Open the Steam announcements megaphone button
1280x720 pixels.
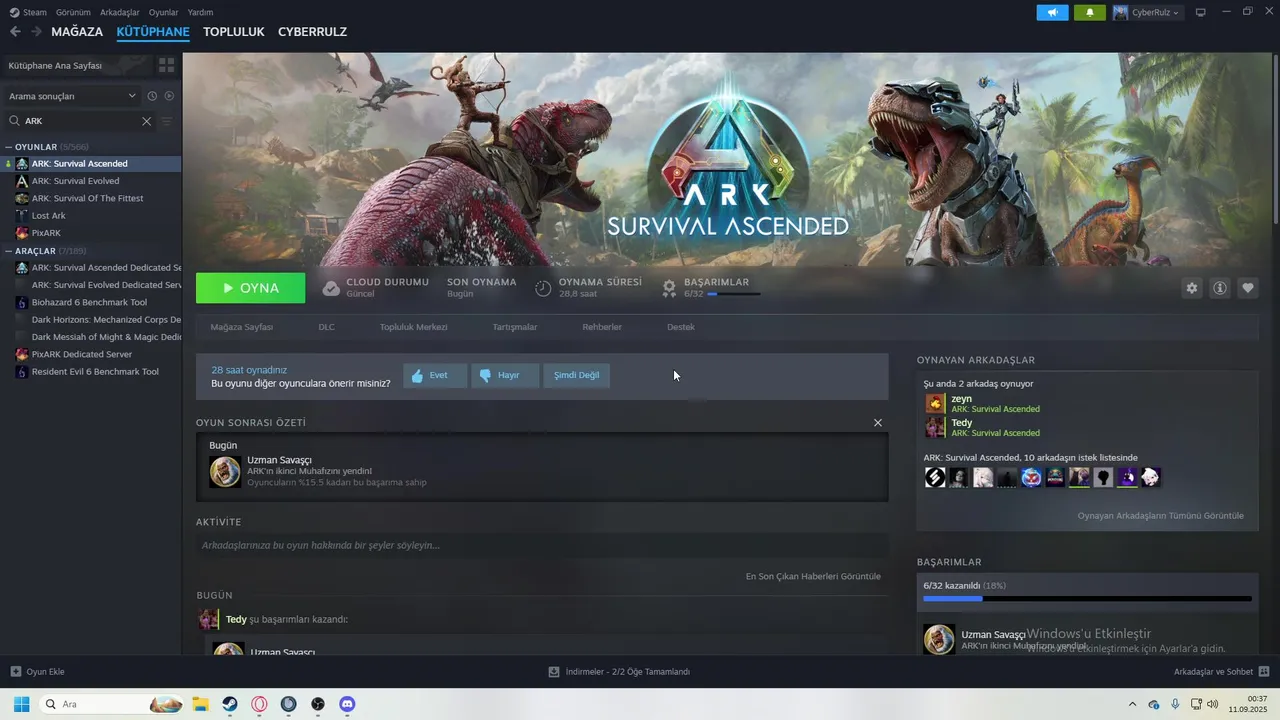pyautogui.click(x=1052, y=12)
